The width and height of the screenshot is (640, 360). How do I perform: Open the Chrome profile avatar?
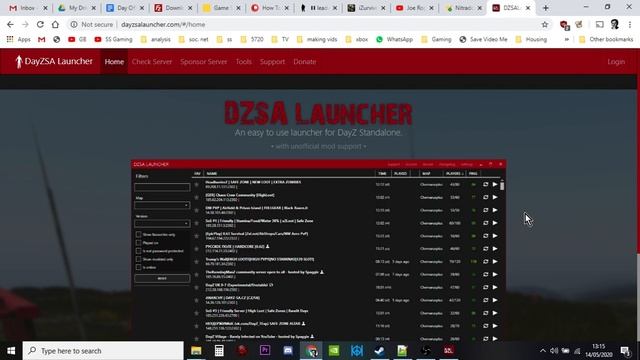coord(615,24)
